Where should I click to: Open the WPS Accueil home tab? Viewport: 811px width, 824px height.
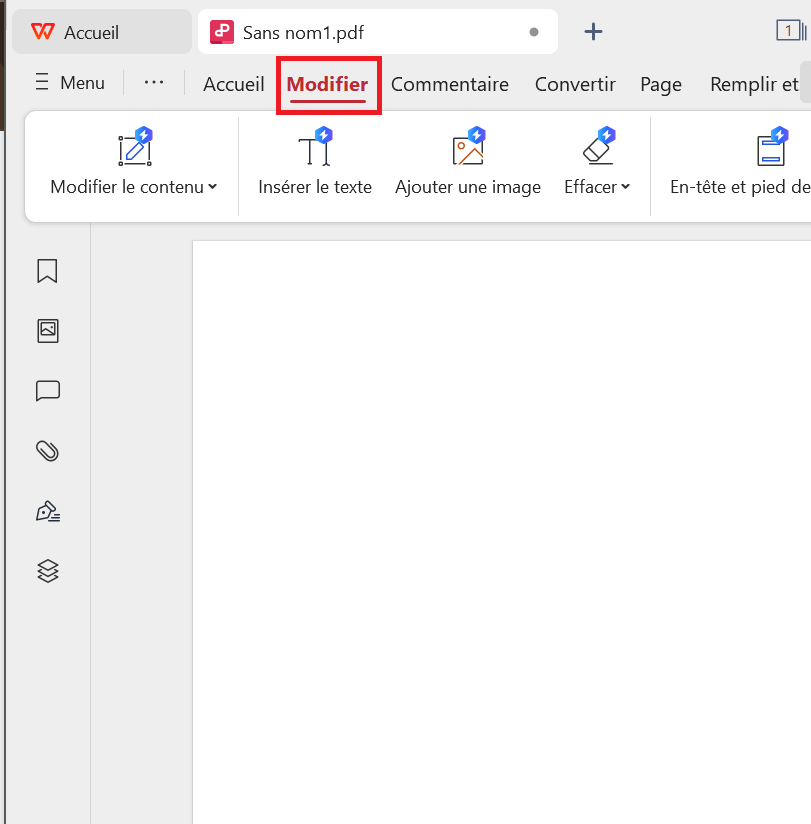101,32
